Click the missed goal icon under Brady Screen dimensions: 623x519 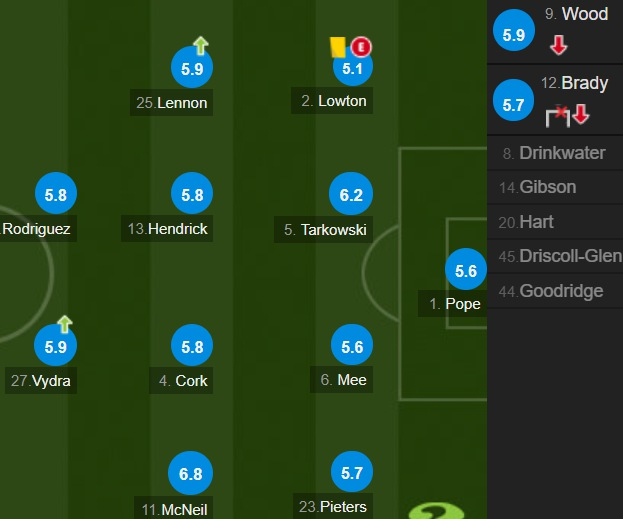coord(558,116)
